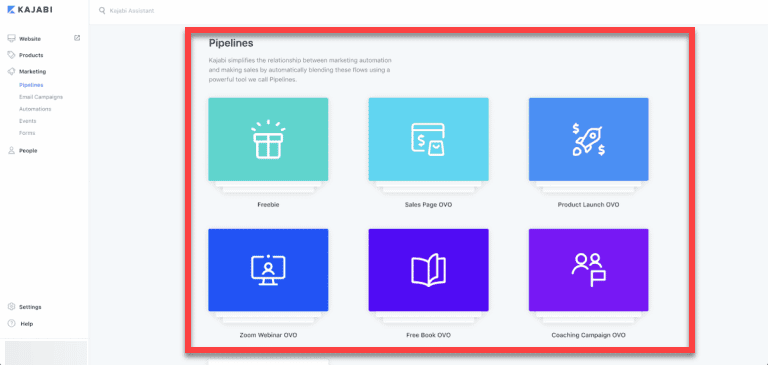The image size is (768, 365).
Task: Select Zoom Webinar OVO pipeline card
Action: pyautogui.click(x=268, y=270)
